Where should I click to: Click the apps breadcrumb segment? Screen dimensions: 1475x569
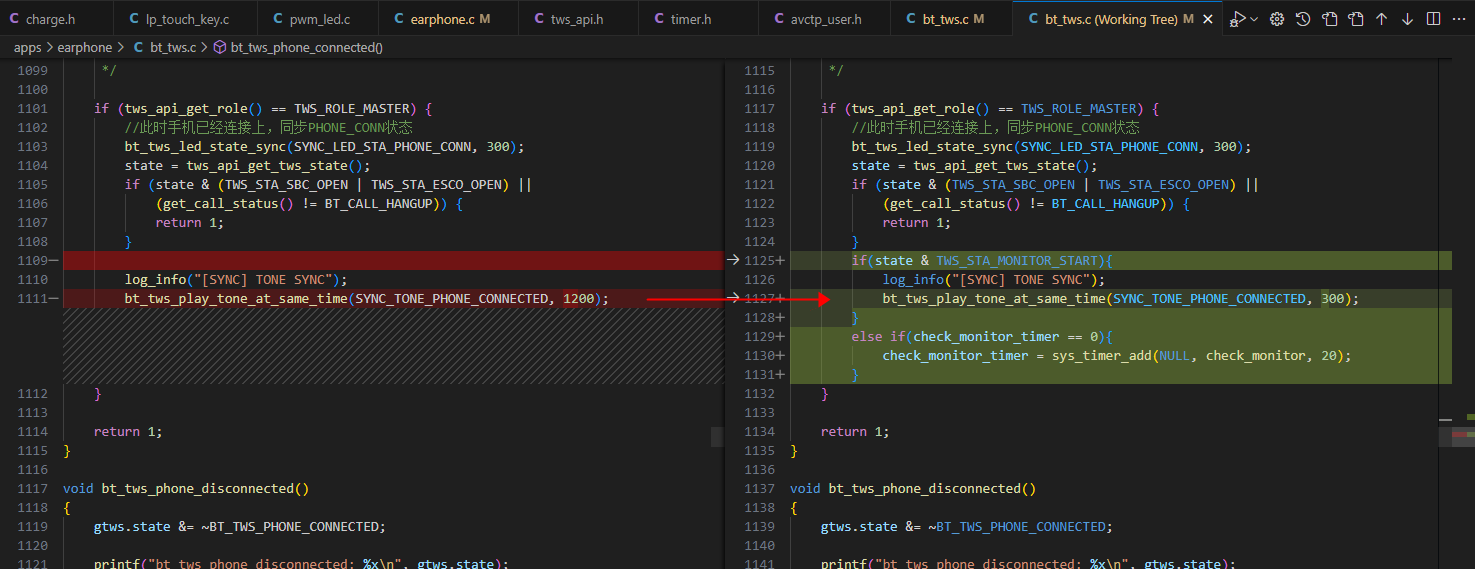click(28, 47)
